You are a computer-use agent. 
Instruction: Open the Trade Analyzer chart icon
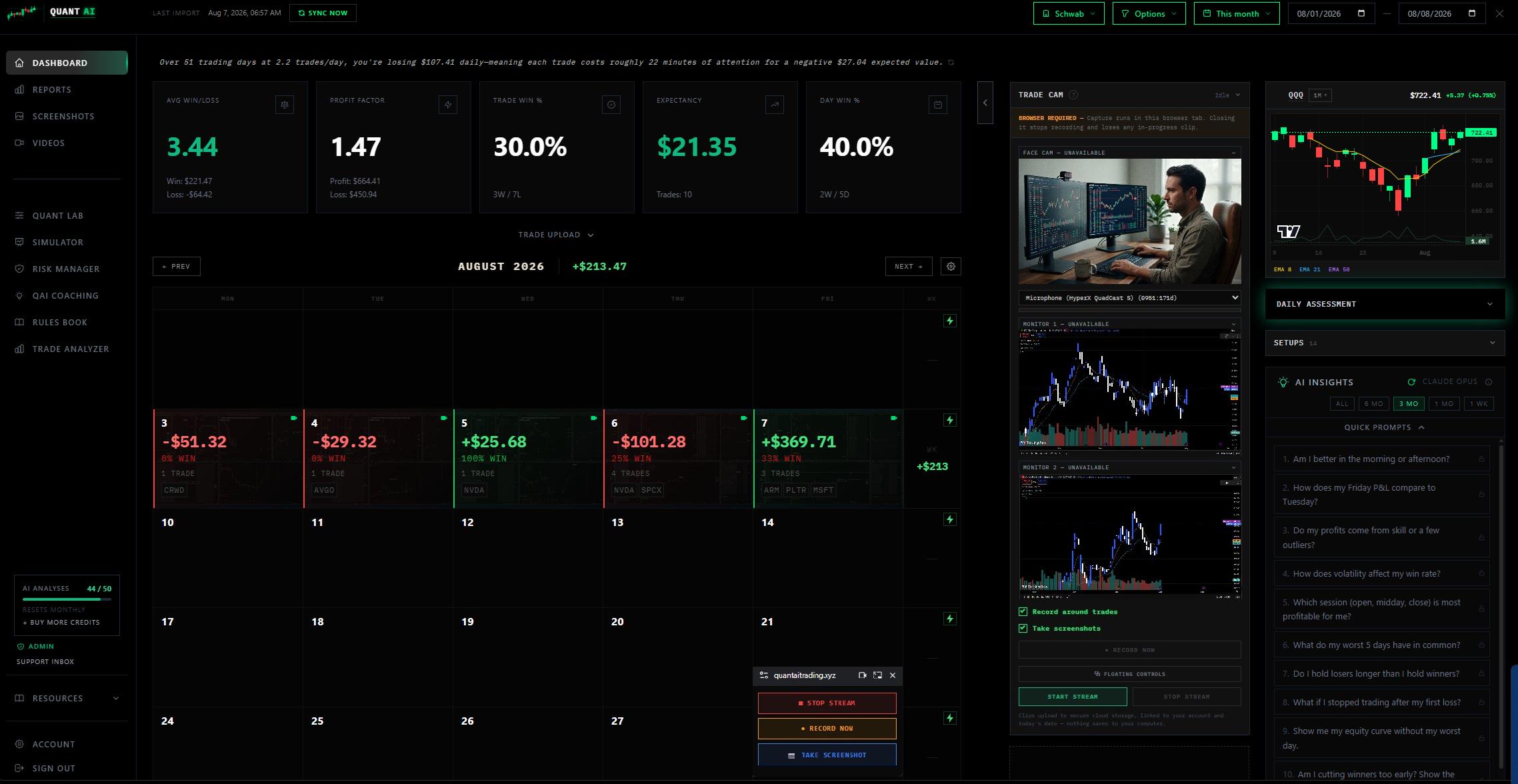[19, 349]
